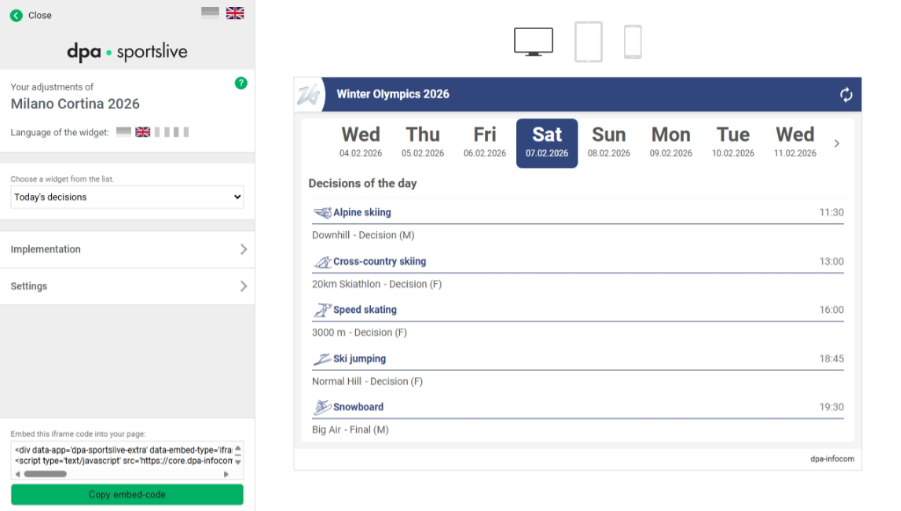Screen dimensions: 901x511
Task: Expand the Settings section
Action: click(127, 286)
